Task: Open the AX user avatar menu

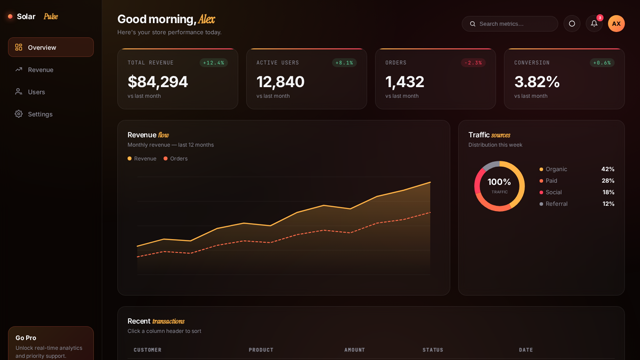Action: click(x=616, y=24)
